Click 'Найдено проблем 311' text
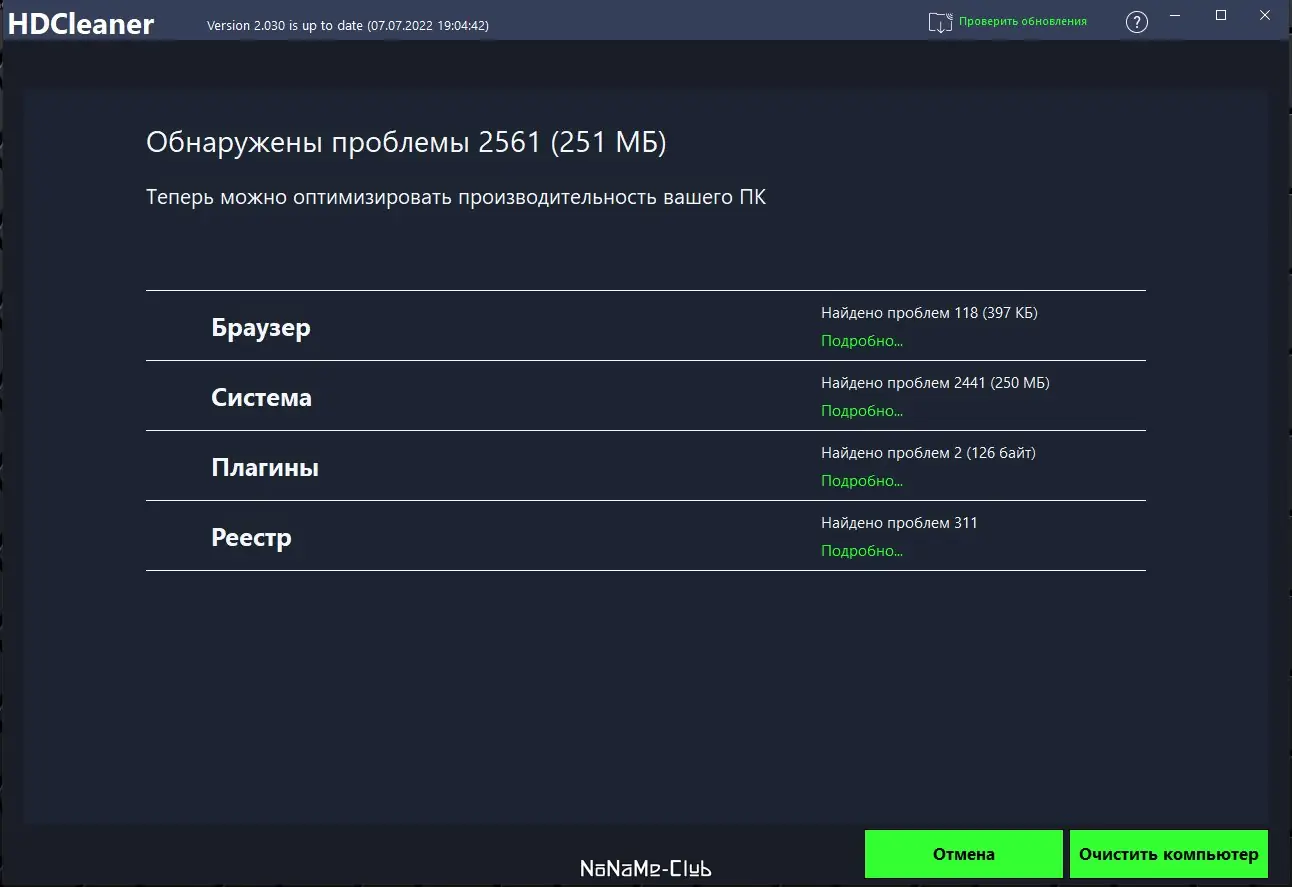Image resolution: width=1292 pixels, height=887 pixels. click(899, 523)
